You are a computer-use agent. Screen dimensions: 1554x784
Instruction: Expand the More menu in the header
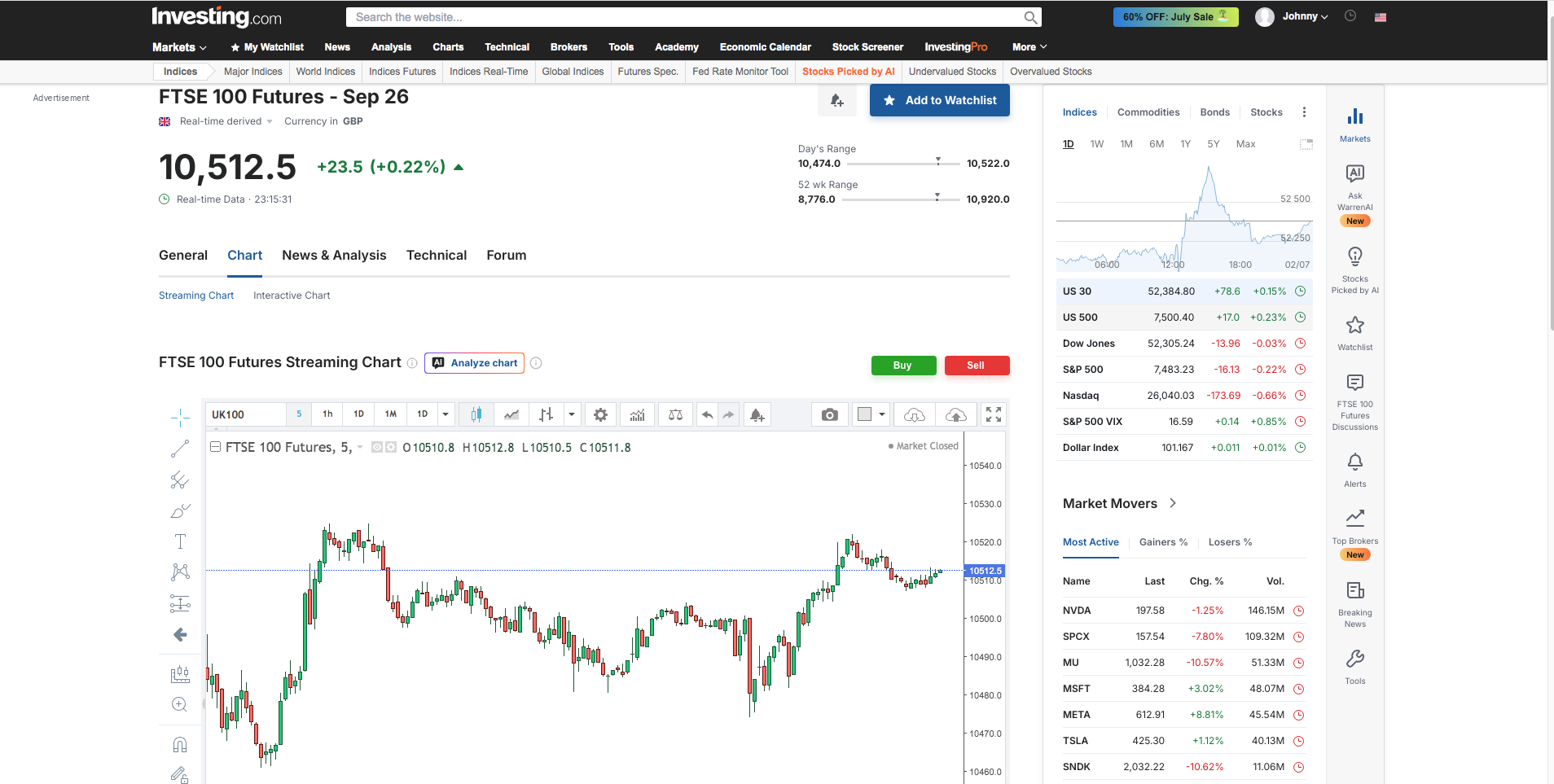pos(1029,47)
